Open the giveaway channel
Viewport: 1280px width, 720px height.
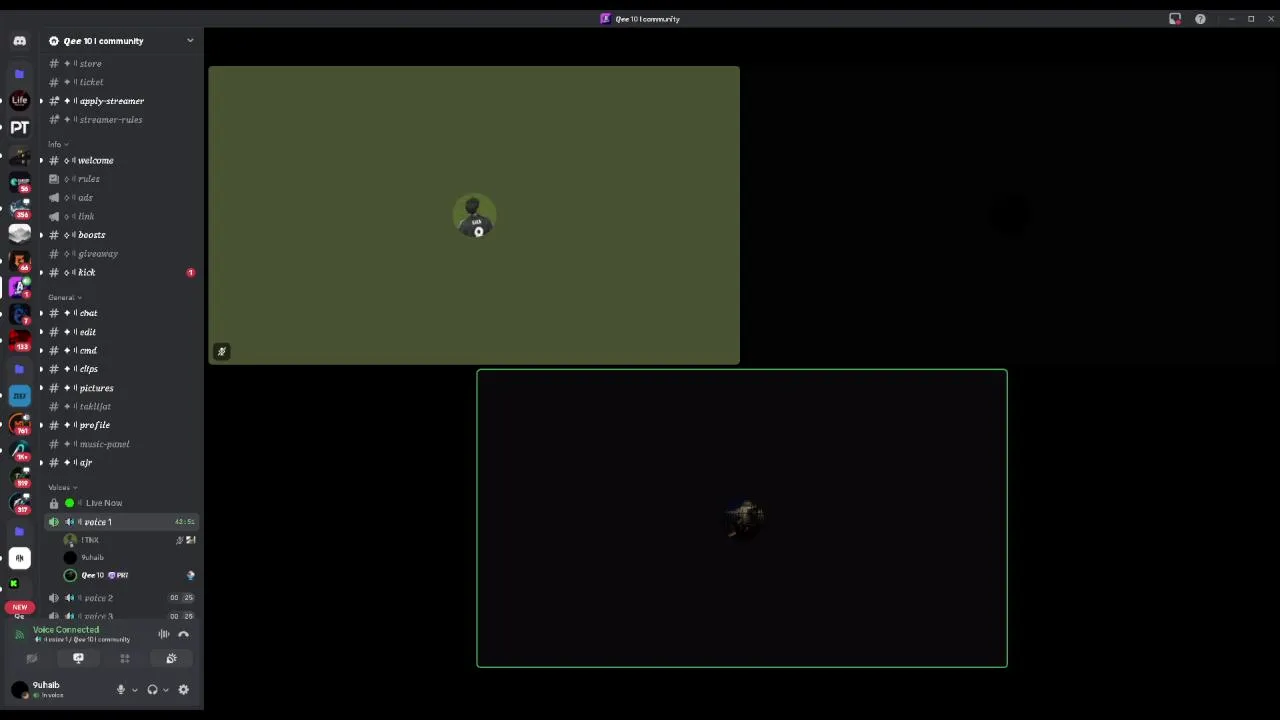tap(122, 254)
